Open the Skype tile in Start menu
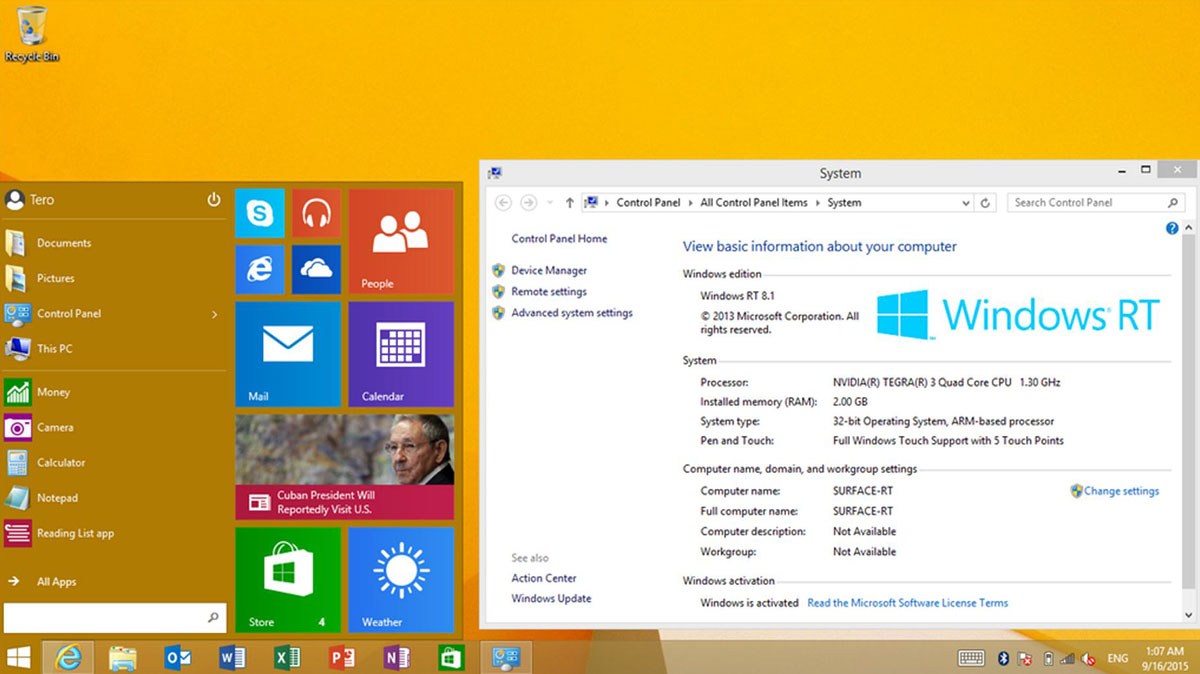 [x=259, y=211]
